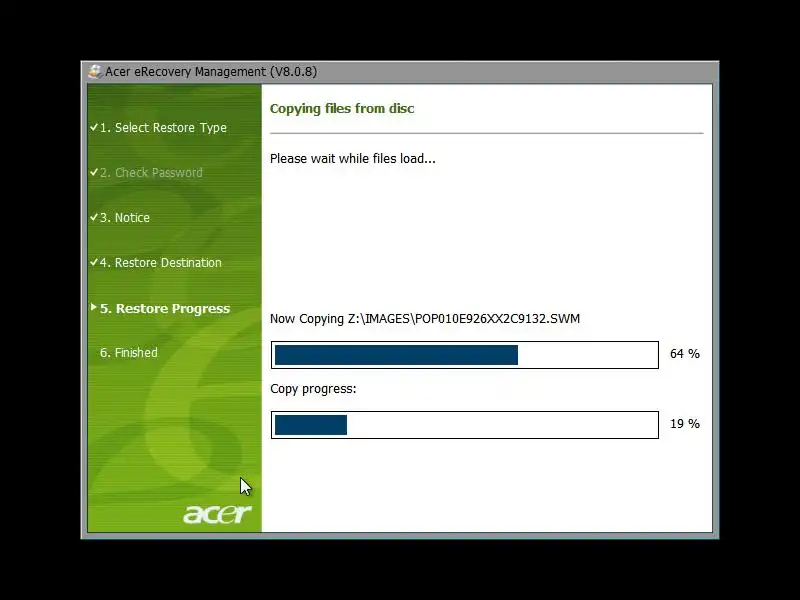
Task: Click the 19 % value
Action: pos(685,423)
